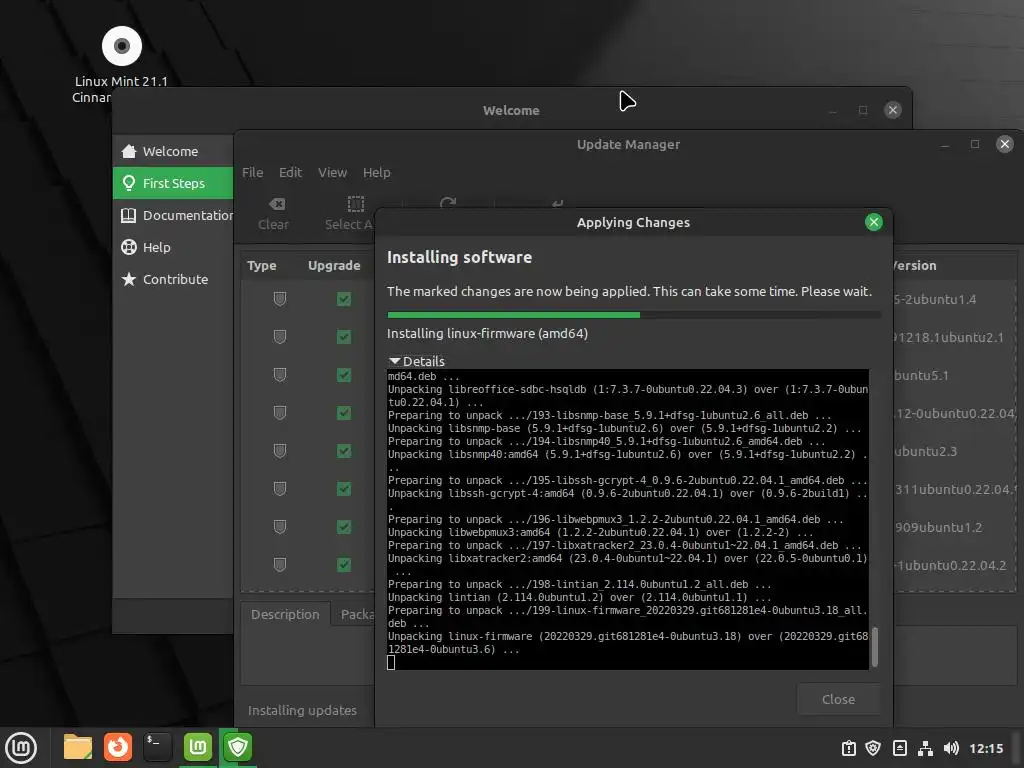Sort updates by the Type column header
This screenshot has height=768, width=1024.
(x=262, y=266)
